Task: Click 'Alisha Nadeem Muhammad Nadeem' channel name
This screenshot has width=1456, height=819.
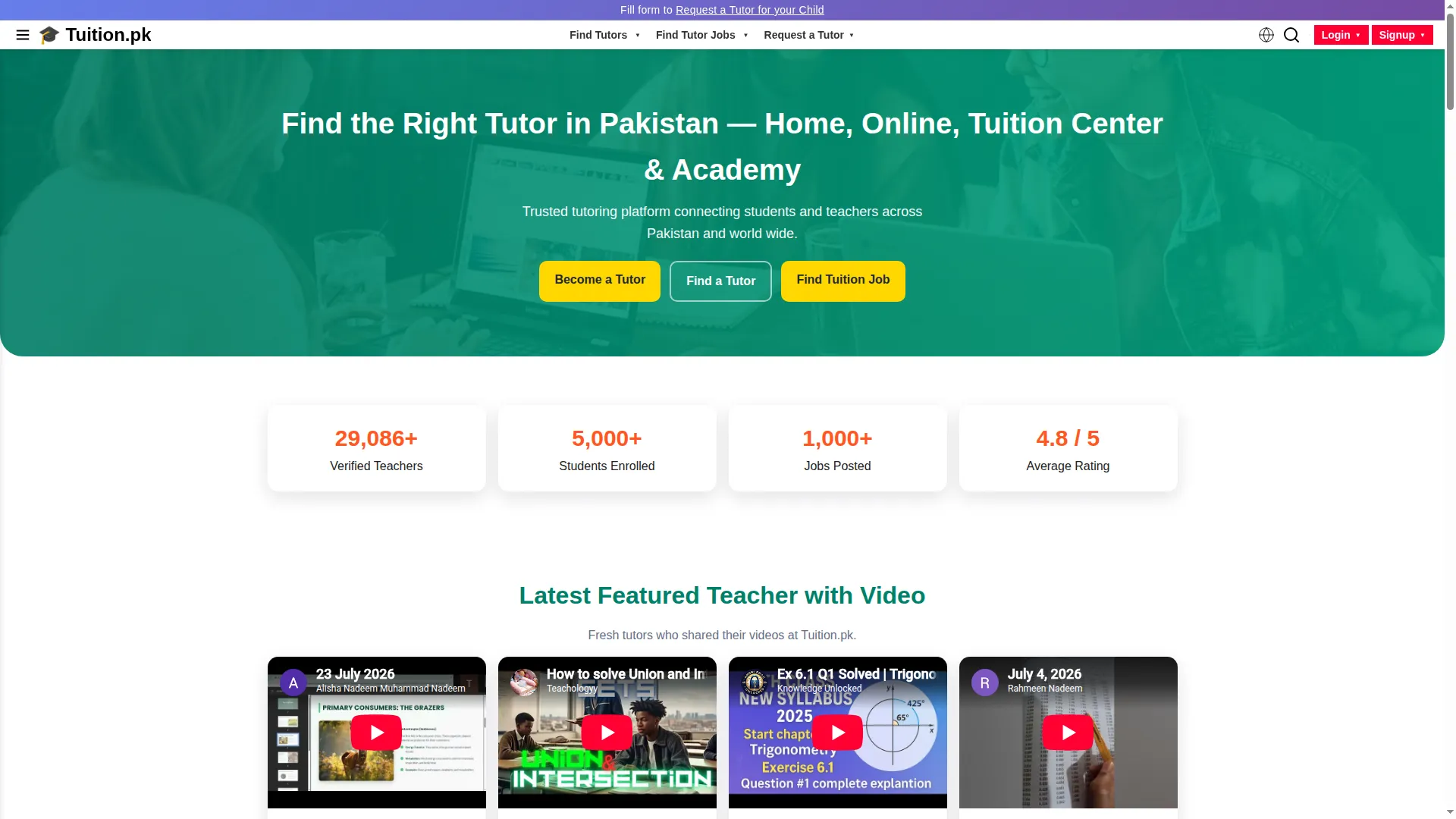Action: coord(391,689)
